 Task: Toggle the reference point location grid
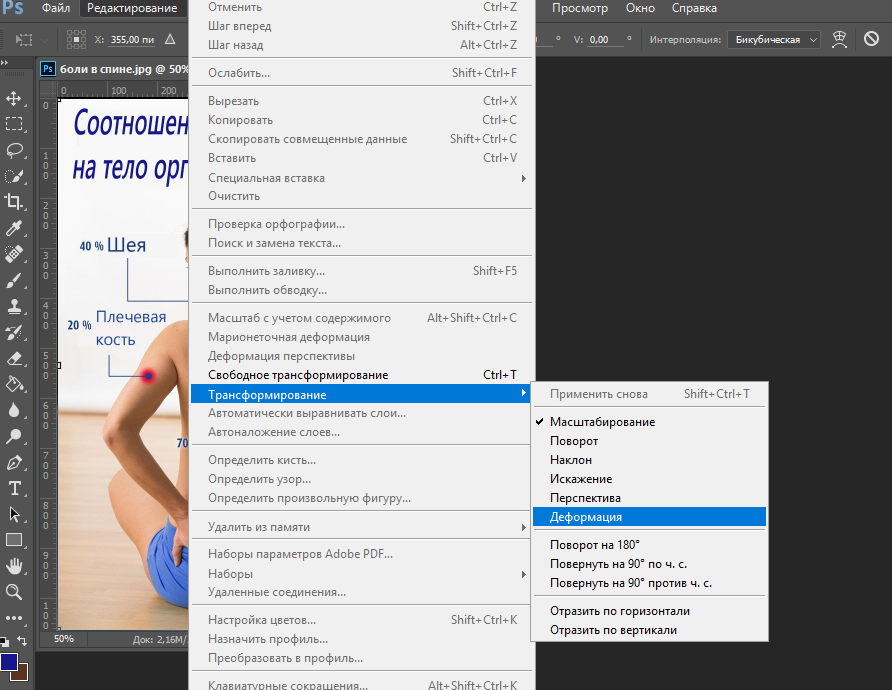coord(76,39)
